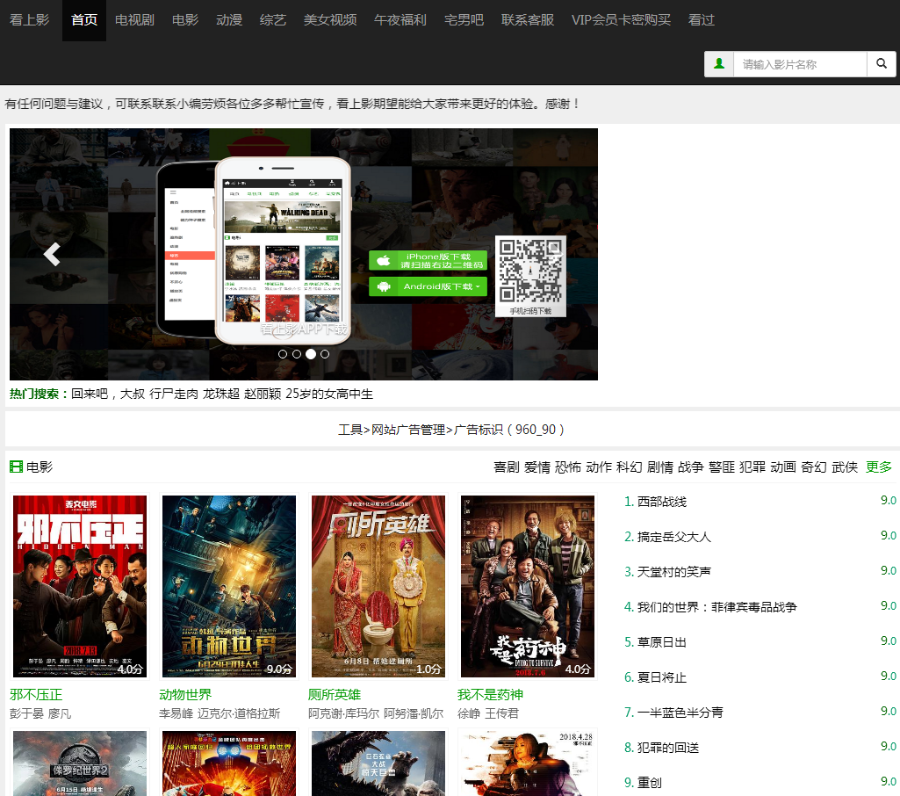Screen dimensions: 900x796
Task: Select the third carousel dot indicator
Action: point(311,354)
